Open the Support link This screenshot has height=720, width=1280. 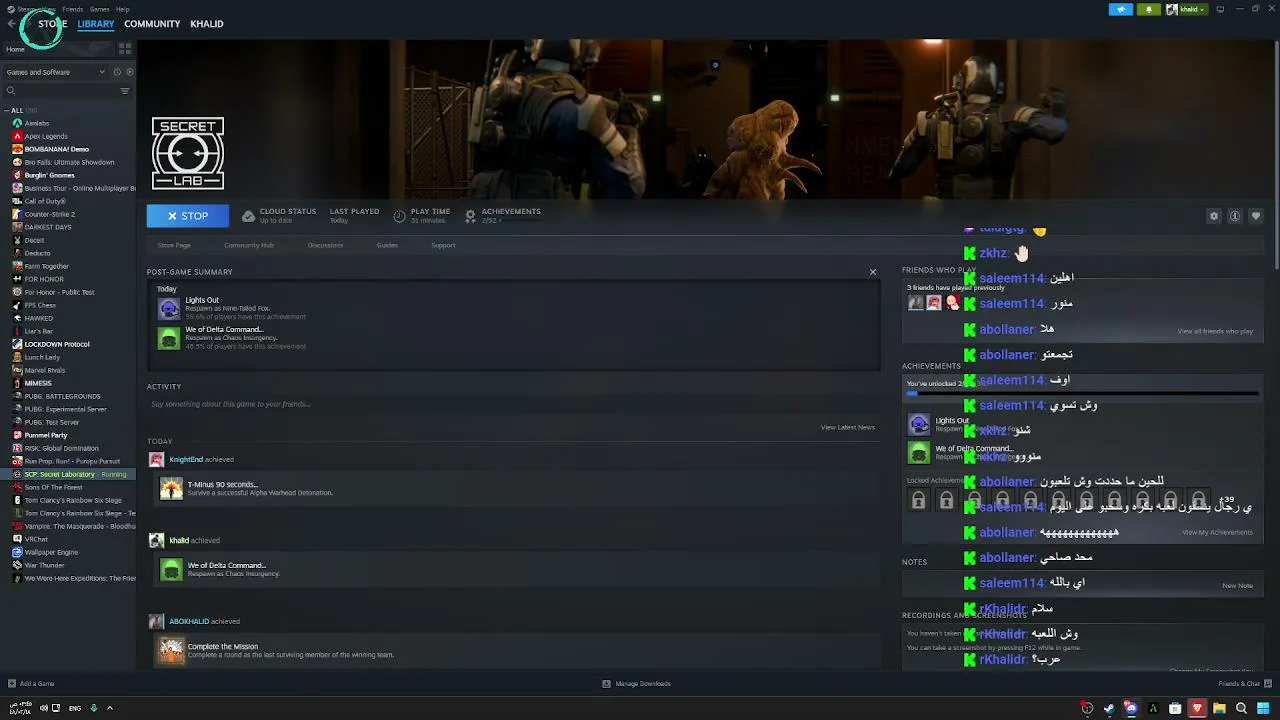tap(443, 245)
